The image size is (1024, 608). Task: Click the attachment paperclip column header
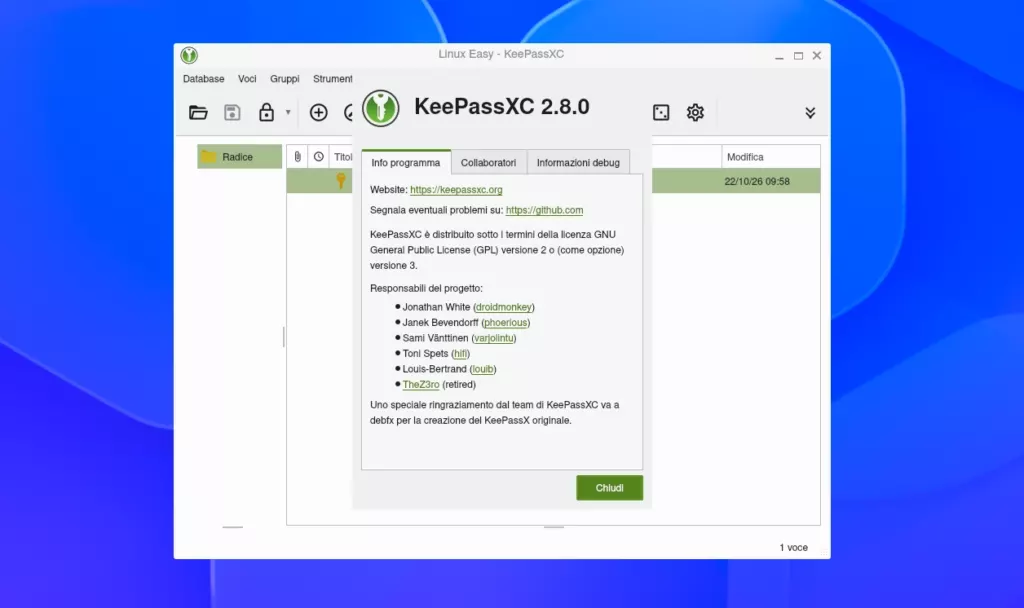tap(297, 157)
